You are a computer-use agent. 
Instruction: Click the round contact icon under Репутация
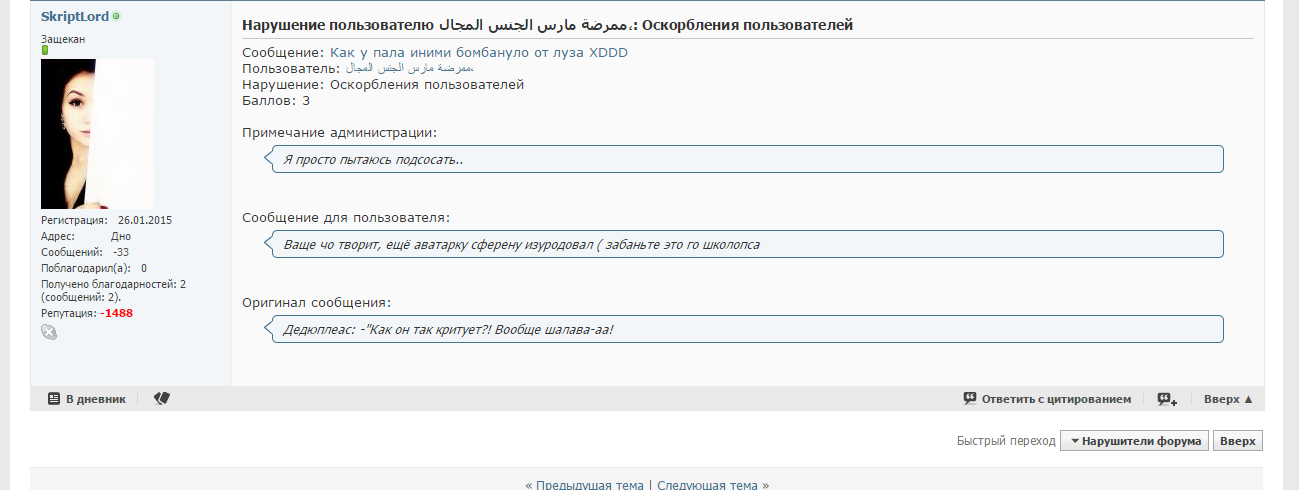[49, 331]
